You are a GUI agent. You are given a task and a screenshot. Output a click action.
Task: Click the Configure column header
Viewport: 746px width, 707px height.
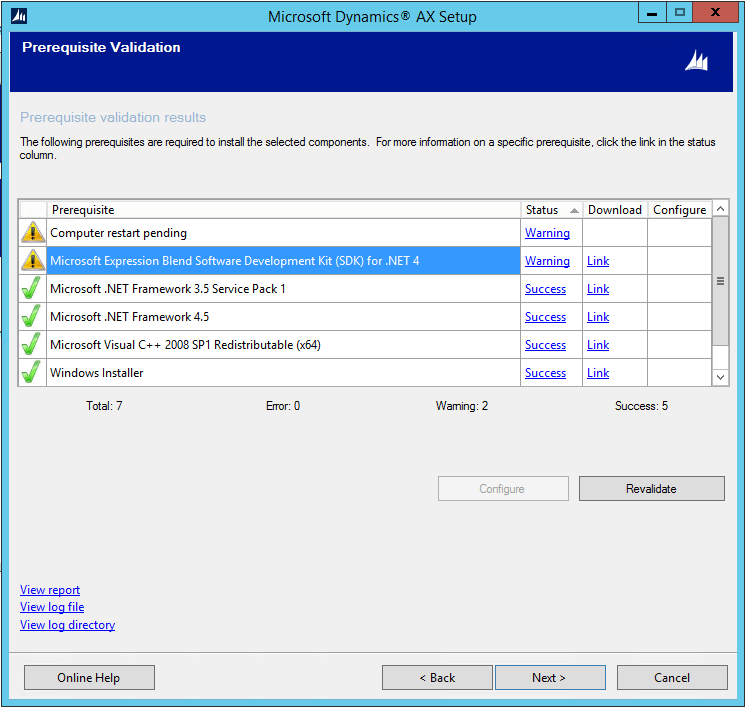679,210
